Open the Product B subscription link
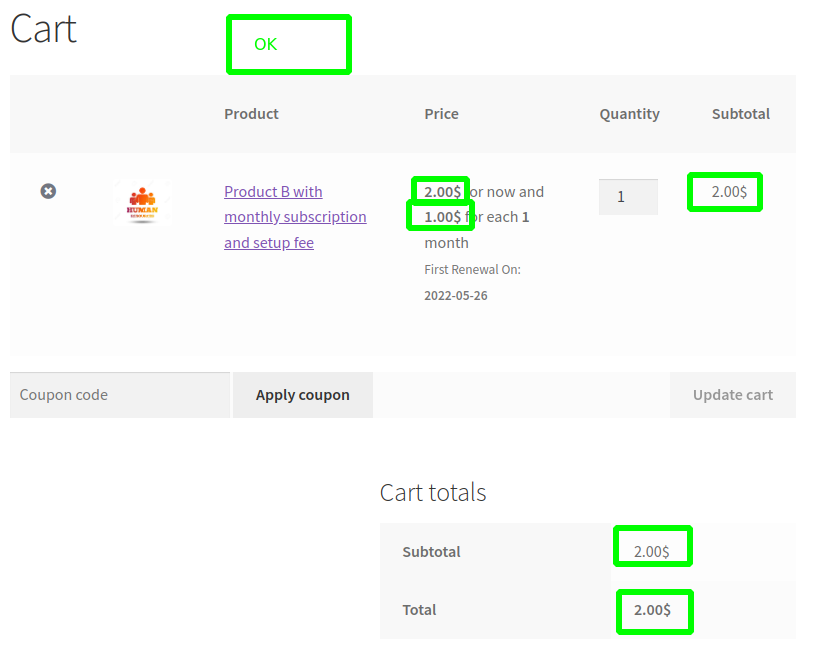 pos(295,217)
